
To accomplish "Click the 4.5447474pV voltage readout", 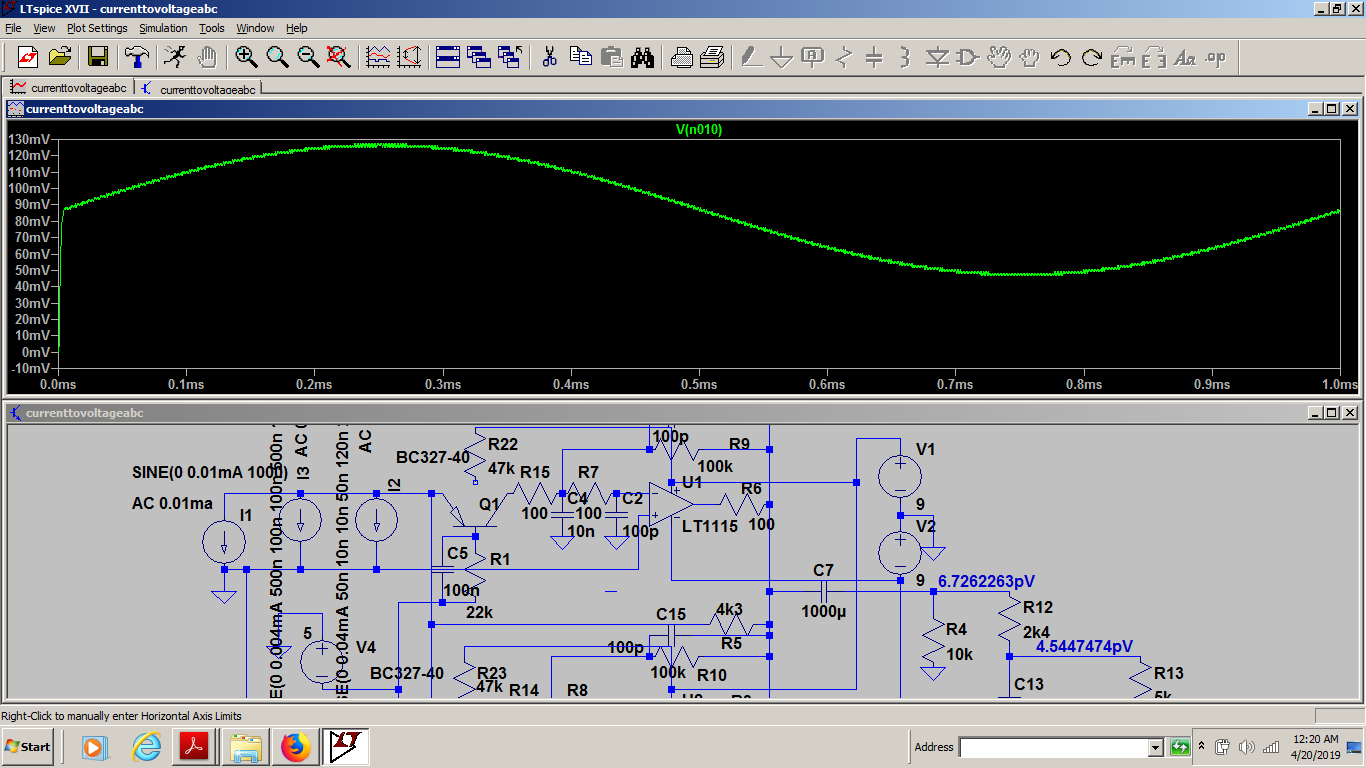I will coord(1084,647).
